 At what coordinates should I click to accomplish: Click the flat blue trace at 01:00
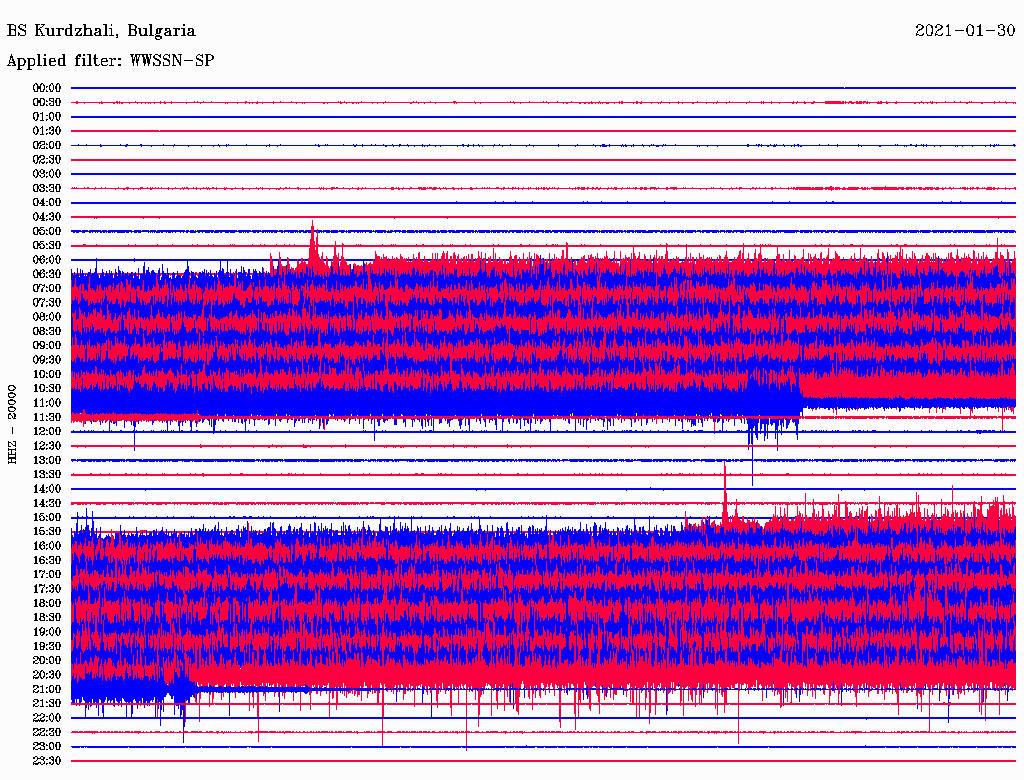[x=540, y=117]
